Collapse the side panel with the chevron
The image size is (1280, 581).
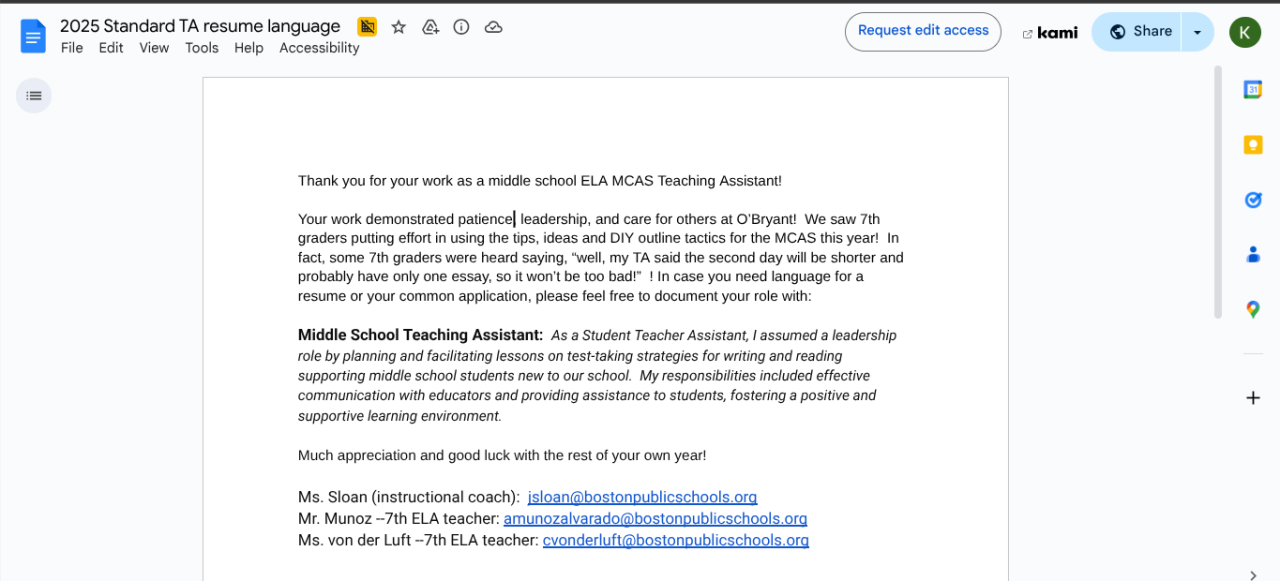tap(1253, 574)
